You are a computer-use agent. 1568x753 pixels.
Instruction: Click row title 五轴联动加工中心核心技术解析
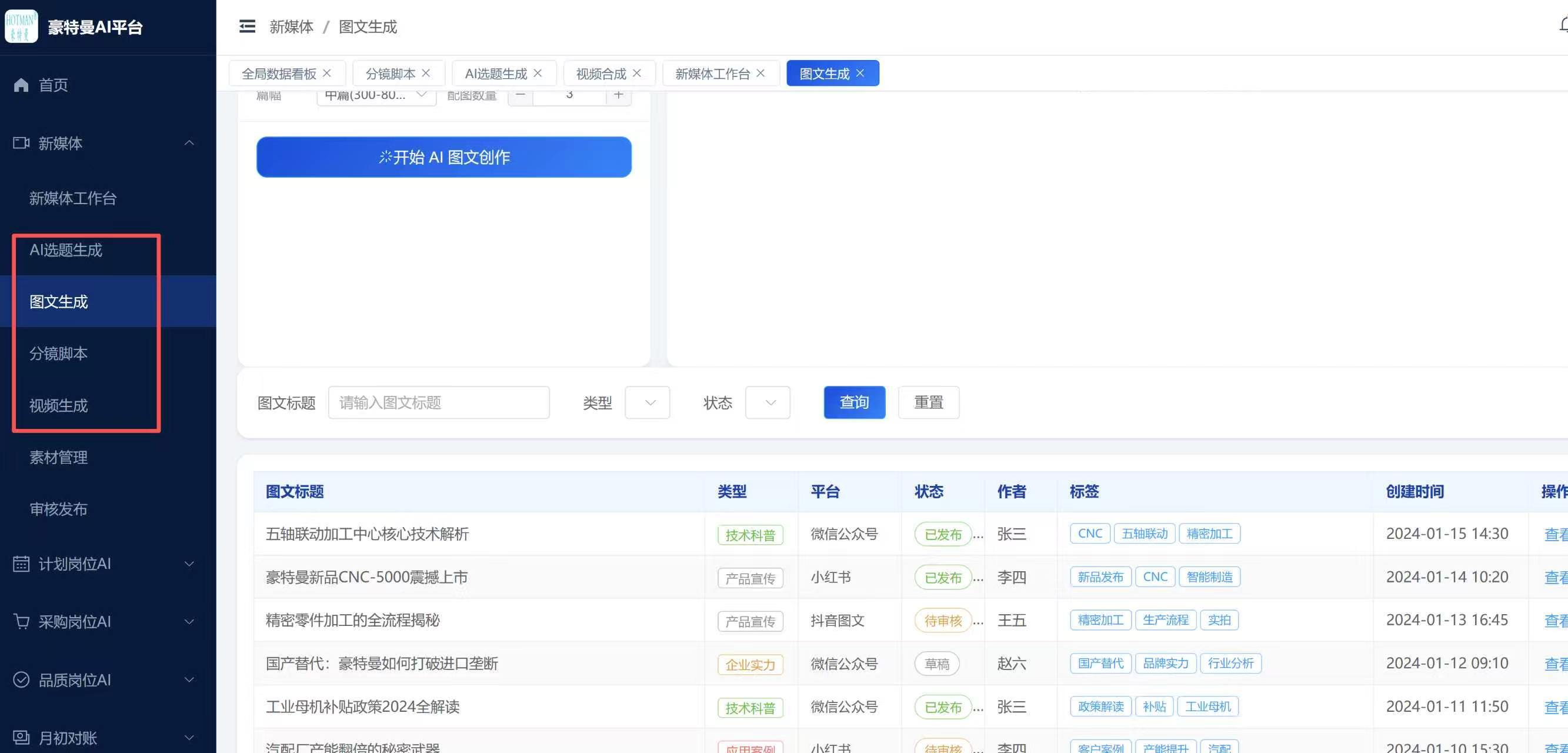point(367,534)
